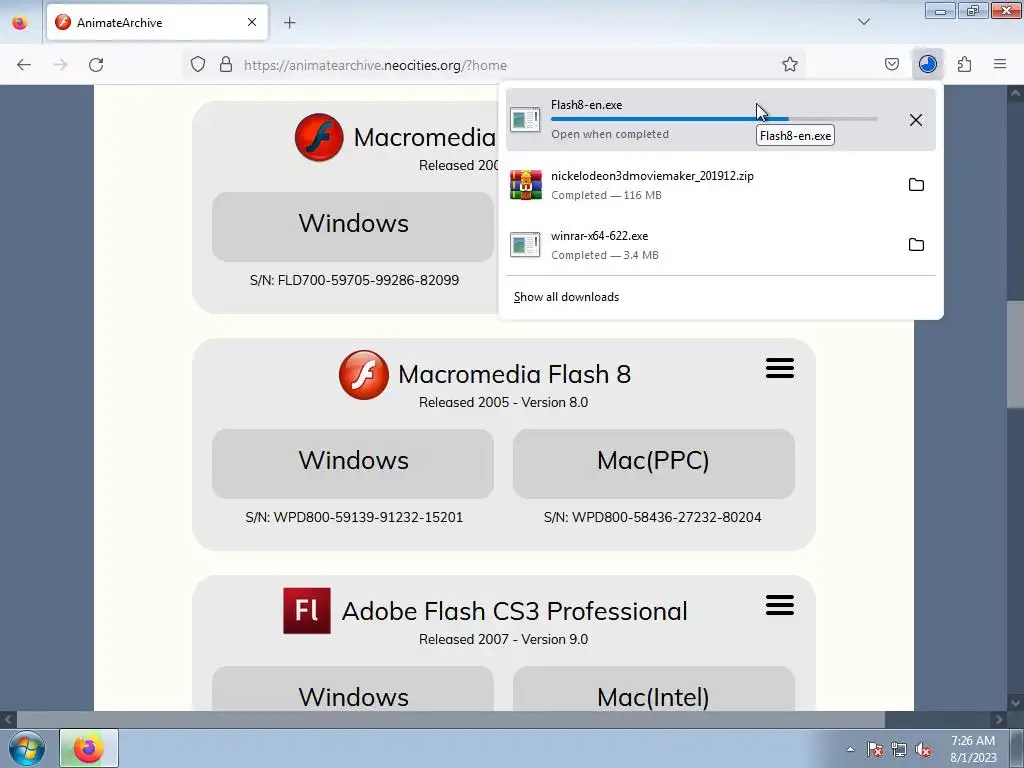Click the vertical scrollbar down arrow
1024x768 pixels.
(1015, 703)
